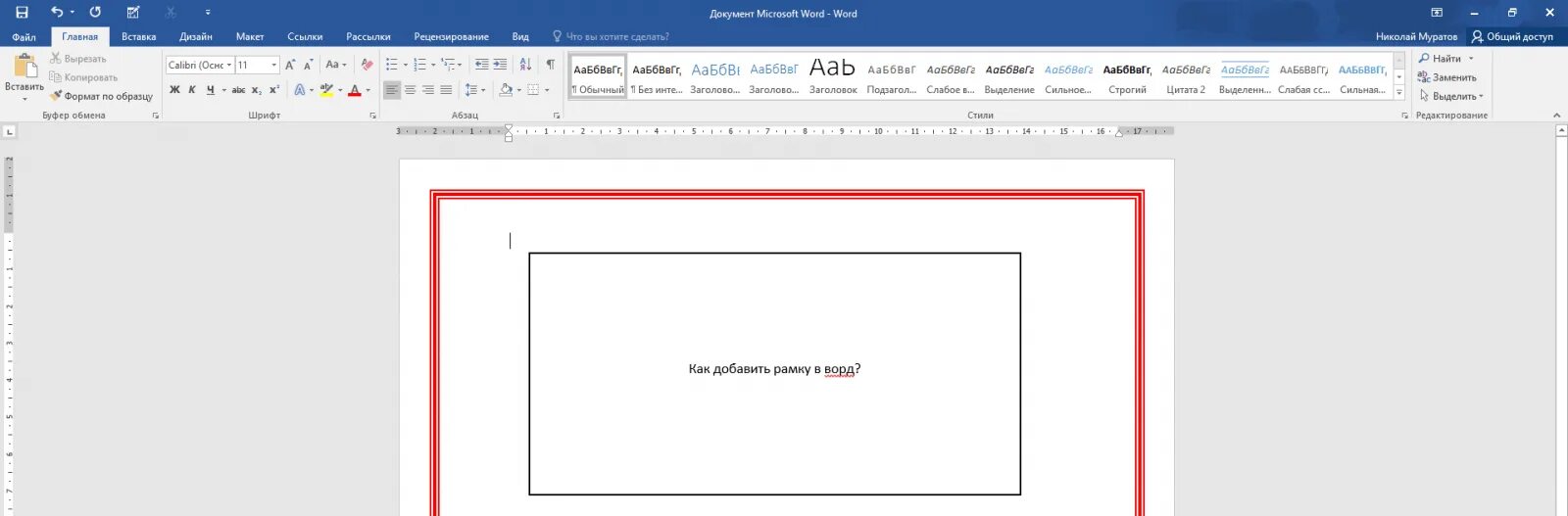The image size is (1568, 516).
Task: Align text left
Action: pyautogui.click(x=392, y=90)
